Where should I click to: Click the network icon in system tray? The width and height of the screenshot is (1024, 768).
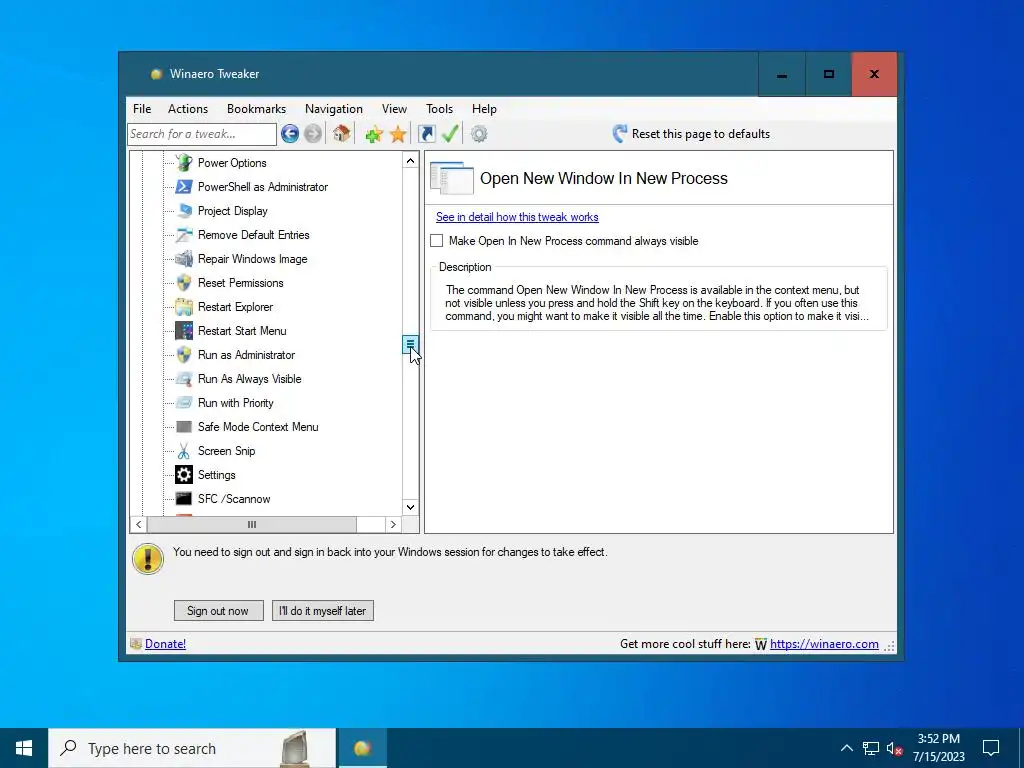coord(871,748)
